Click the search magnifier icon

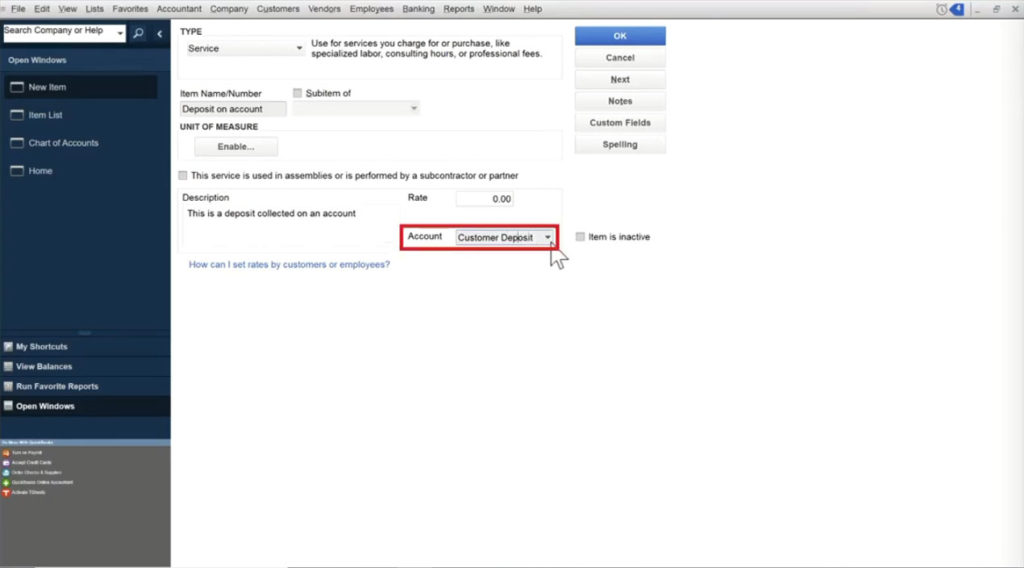point(138,33)
